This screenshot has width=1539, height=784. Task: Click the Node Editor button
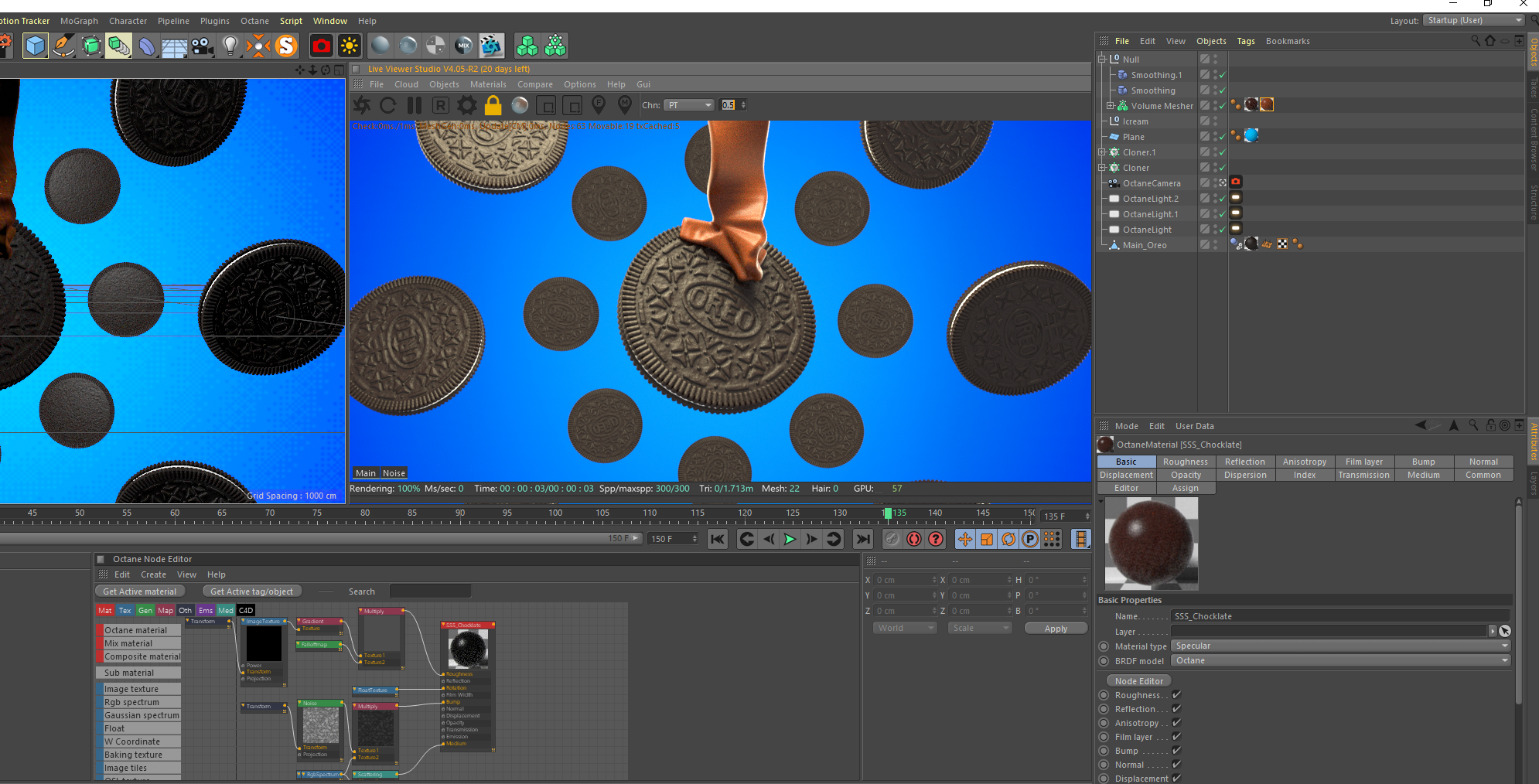pos(1138,681)
